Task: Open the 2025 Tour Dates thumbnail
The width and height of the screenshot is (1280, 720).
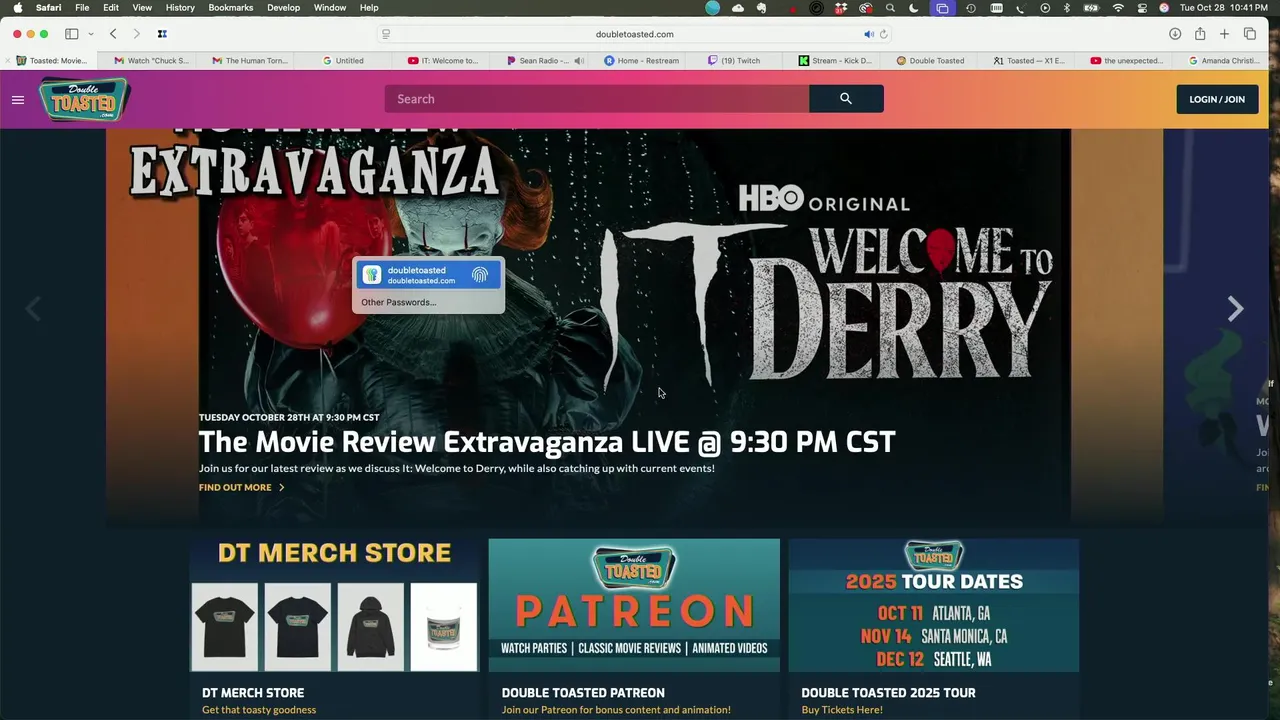Action: [x=934, y=605]
